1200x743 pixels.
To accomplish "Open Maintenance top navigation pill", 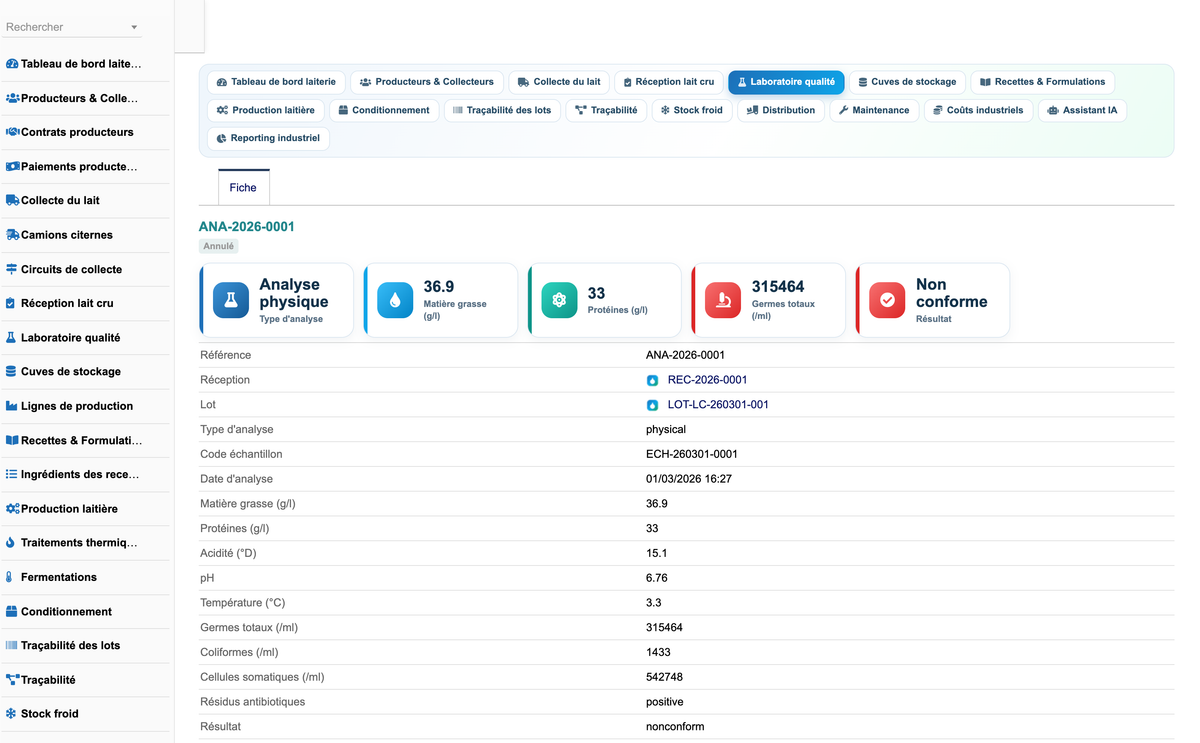I will (874, 110).
